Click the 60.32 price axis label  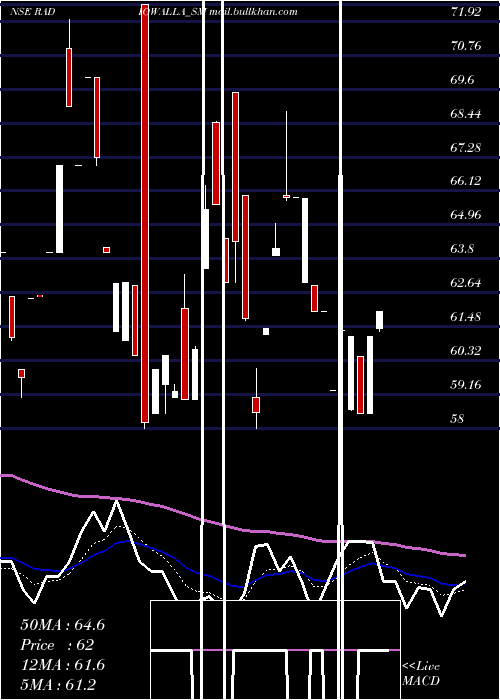pos(466,350)
